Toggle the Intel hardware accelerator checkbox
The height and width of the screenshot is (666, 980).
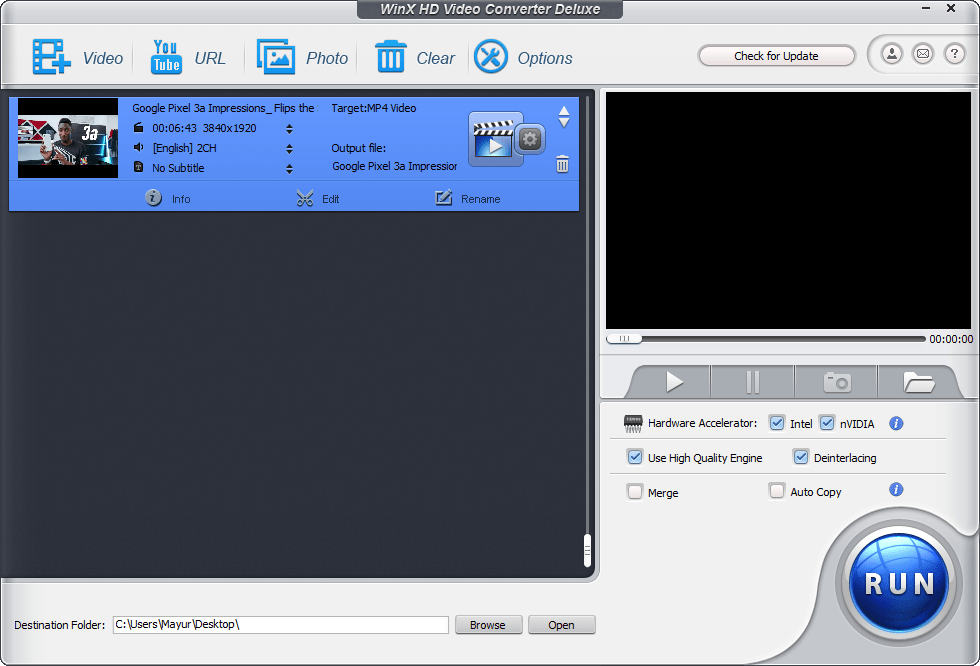click(x=777, y=423)
